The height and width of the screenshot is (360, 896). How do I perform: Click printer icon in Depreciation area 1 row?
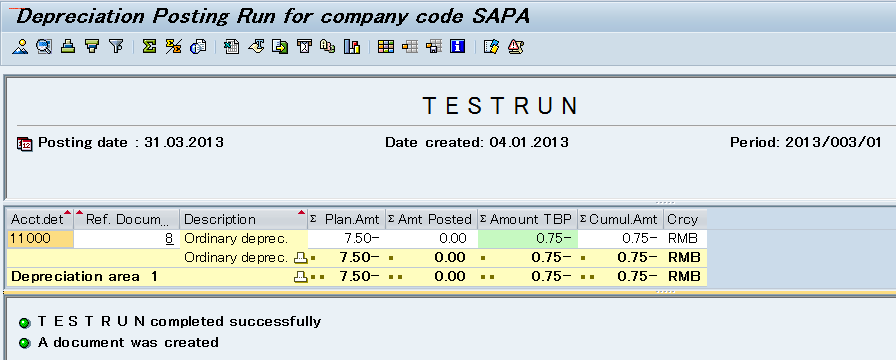[x=300, y=277]
